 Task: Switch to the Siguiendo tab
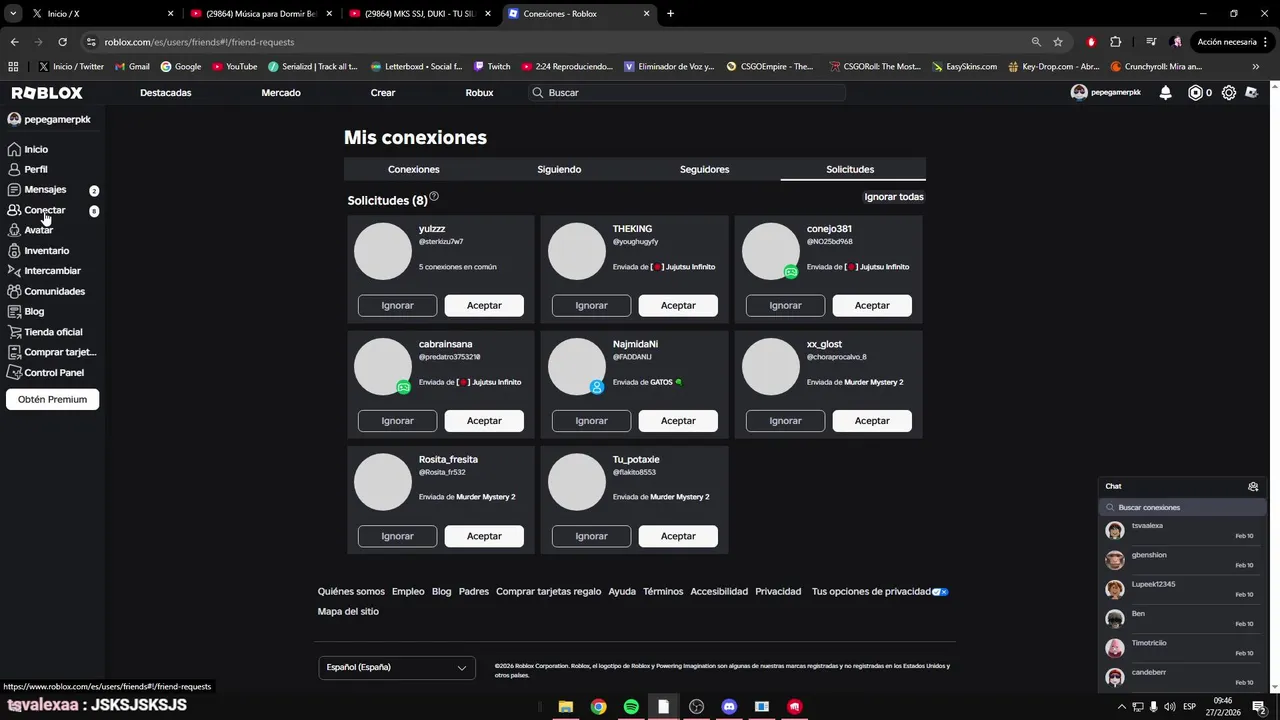pos(559,169)
